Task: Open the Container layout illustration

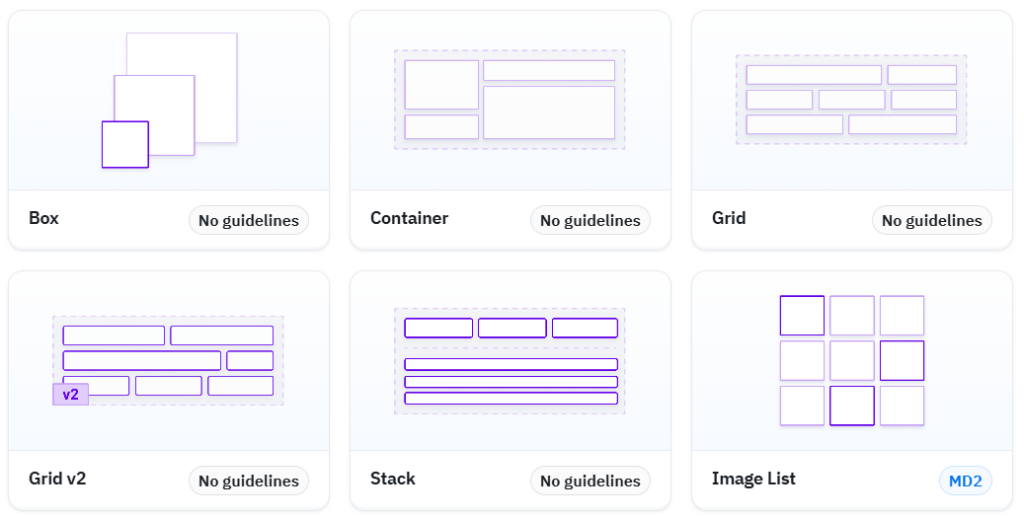Action: [510, 101]
